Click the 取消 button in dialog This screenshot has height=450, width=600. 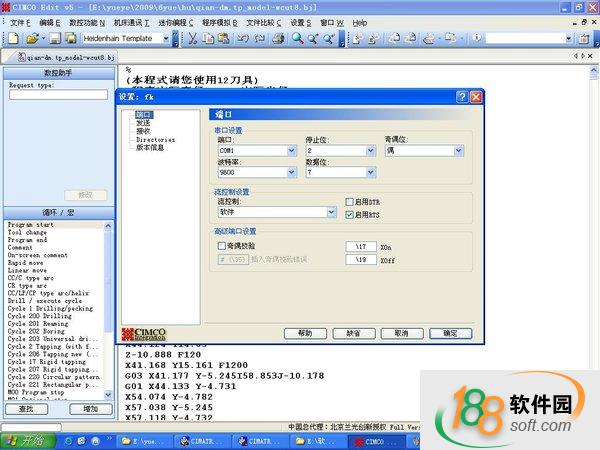click(x=401, y=333)
